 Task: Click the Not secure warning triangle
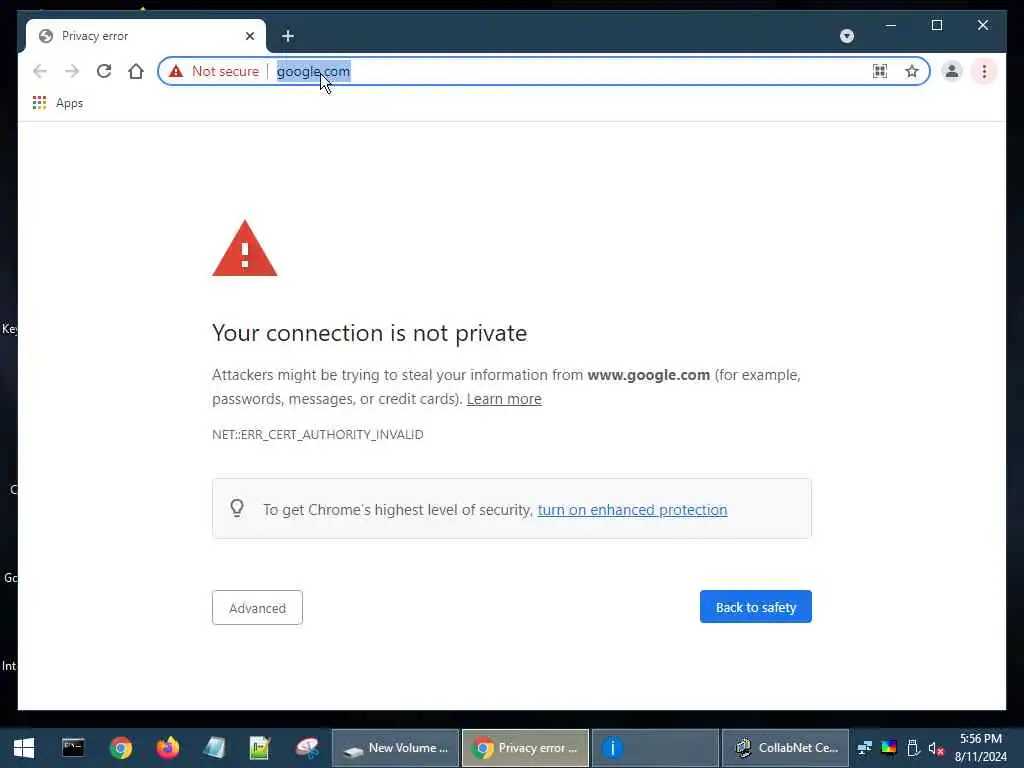point(176,71)
